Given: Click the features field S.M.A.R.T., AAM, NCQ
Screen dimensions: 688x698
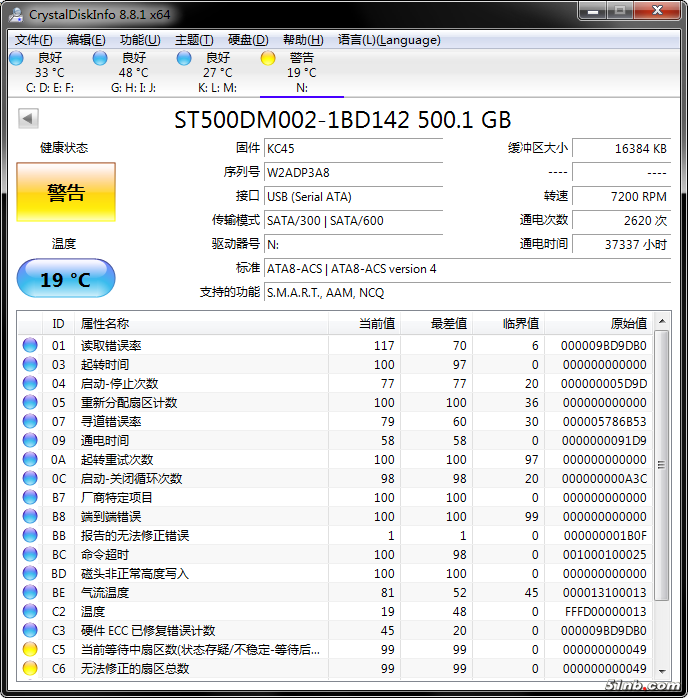Looking at the screenshot, I should coord(467,292).
